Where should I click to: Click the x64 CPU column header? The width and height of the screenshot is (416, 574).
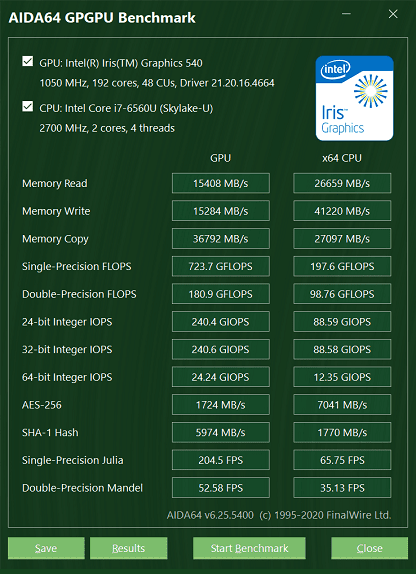click(x=342, y=158)
